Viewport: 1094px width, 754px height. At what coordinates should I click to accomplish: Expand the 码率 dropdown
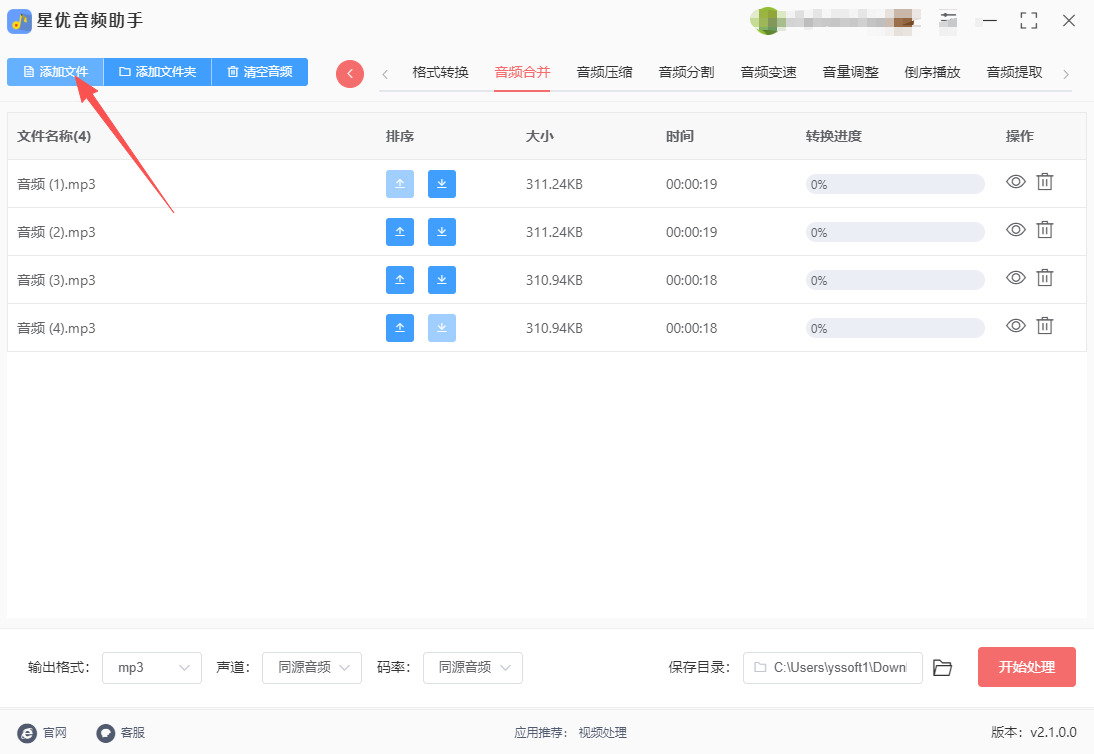coord(472,668)
